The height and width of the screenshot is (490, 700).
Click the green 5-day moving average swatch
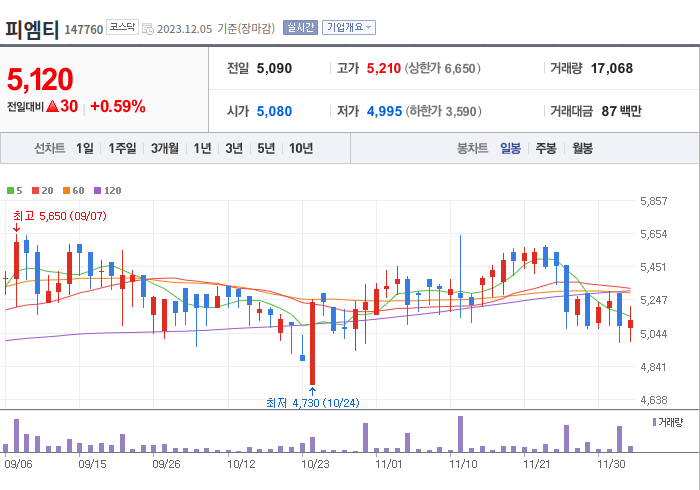tap(10, 191)
